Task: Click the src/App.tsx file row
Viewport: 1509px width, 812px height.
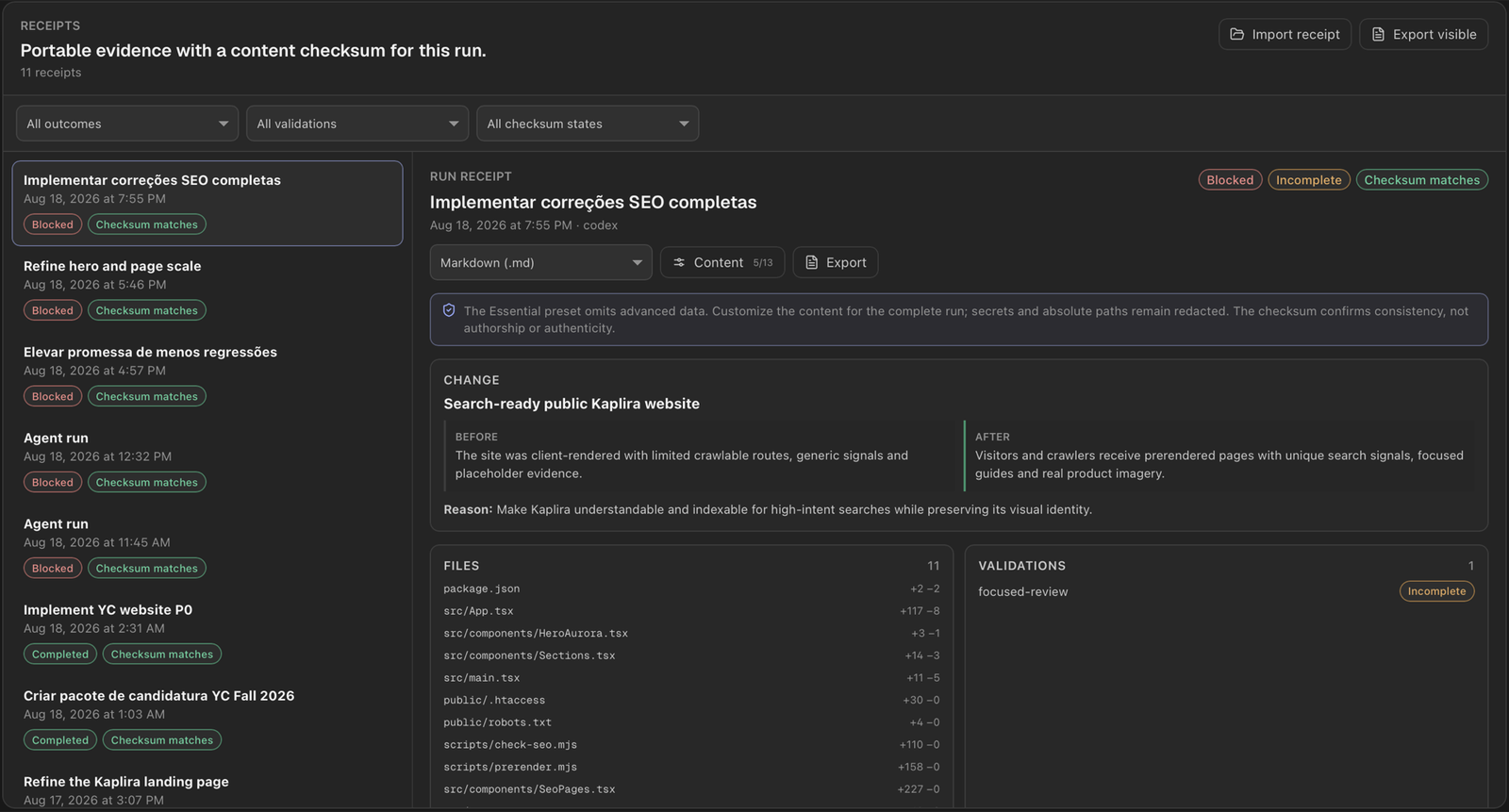Action: 691,611
